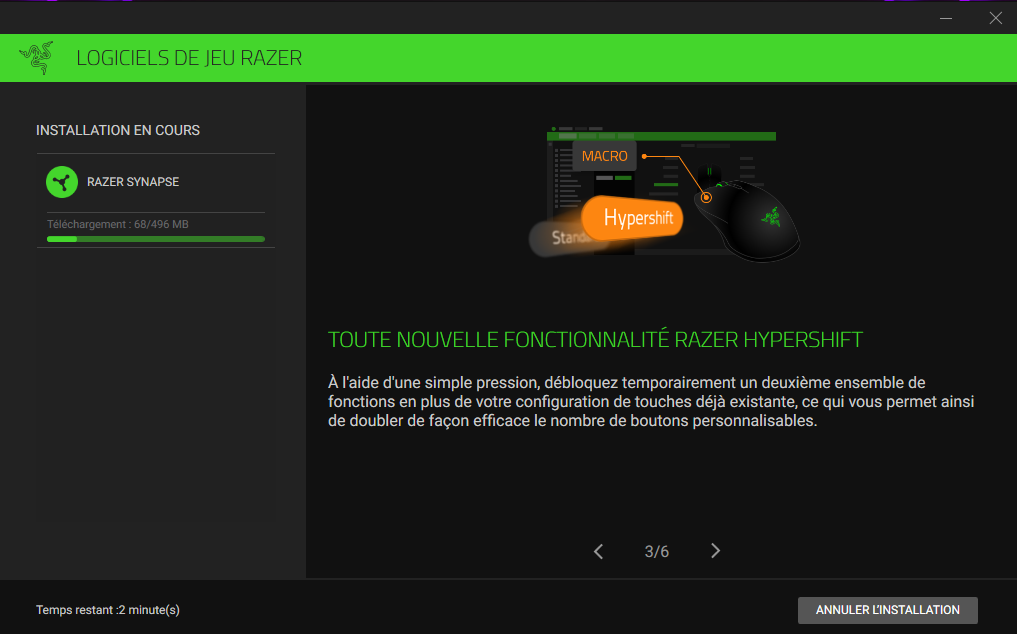Go to previous slide arrow
Viewport: 1017px width, 634px height.
[x=598, y=552]
